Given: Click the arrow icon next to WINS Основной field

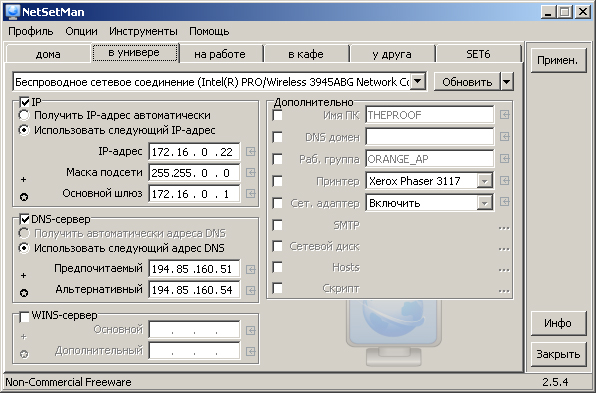Looking at the screenshot, I should click(250, 330).
